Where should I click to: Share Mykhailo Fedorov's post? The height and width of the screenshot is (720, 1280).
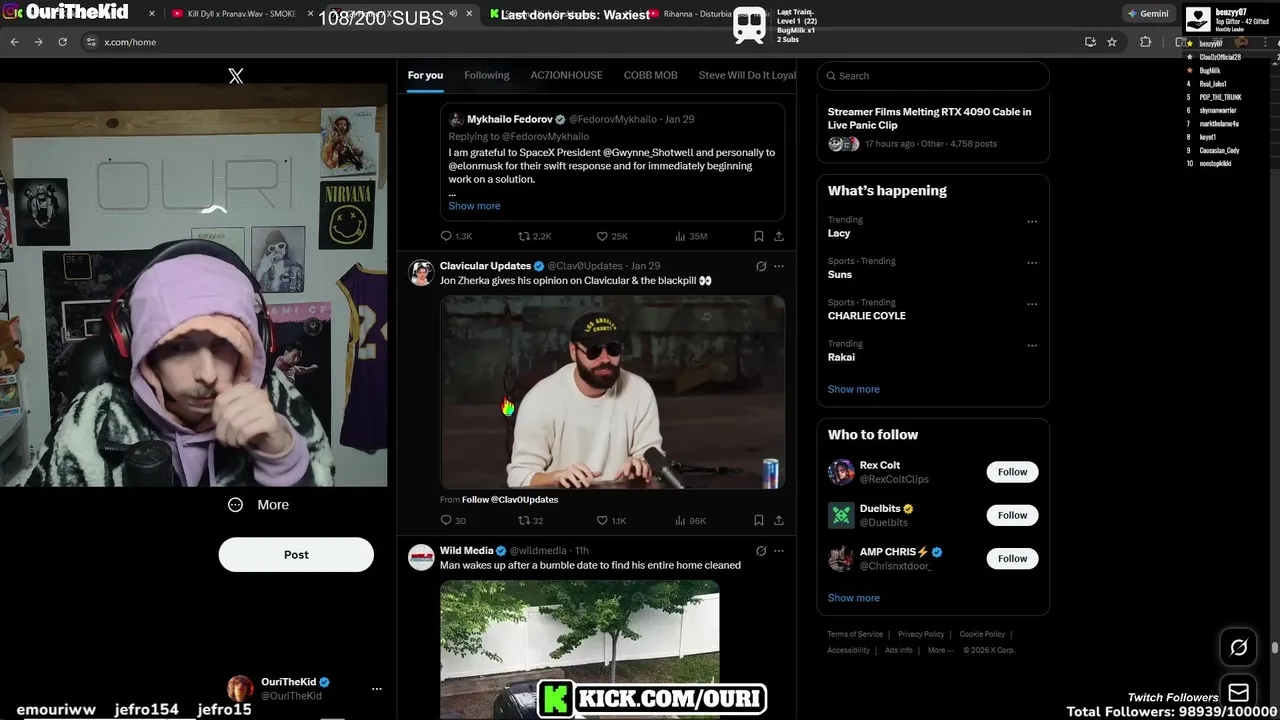[x=779, y=236]
